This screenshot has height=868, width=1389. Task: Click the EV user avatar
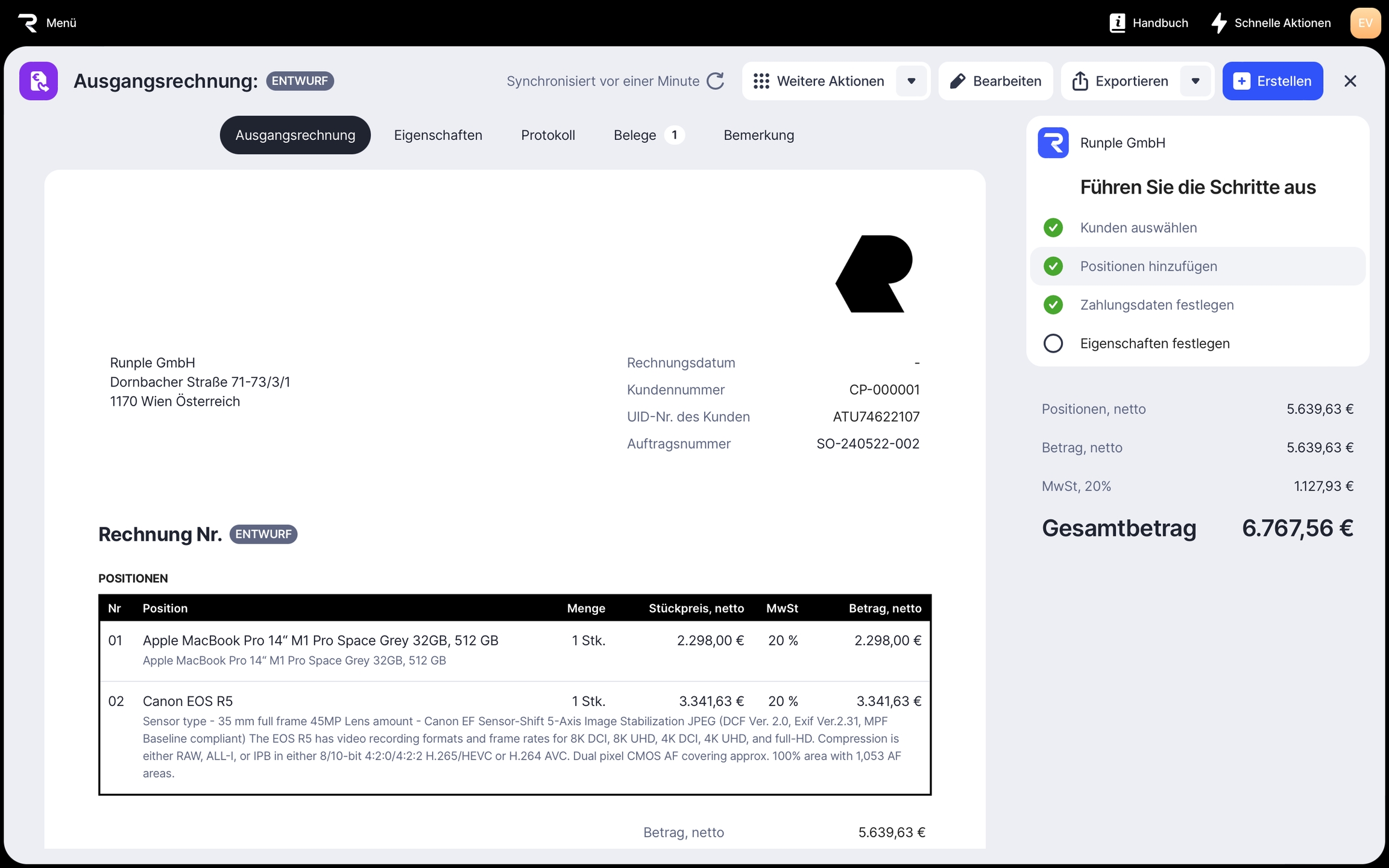tap(1365, 23)
